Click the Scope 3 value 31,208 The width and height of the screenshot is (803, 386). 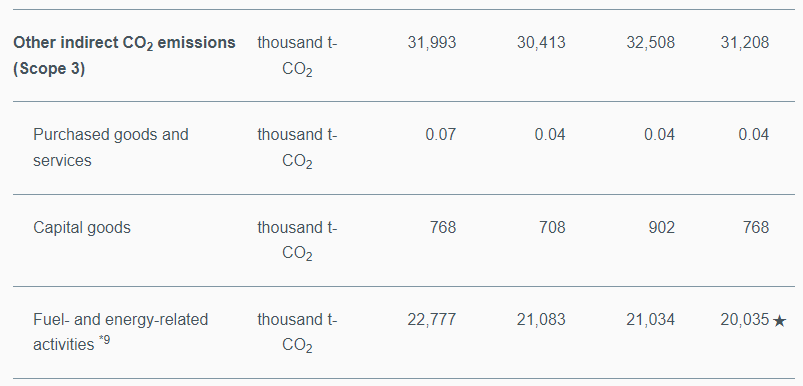pyautogui.click(x=745, y=42)
